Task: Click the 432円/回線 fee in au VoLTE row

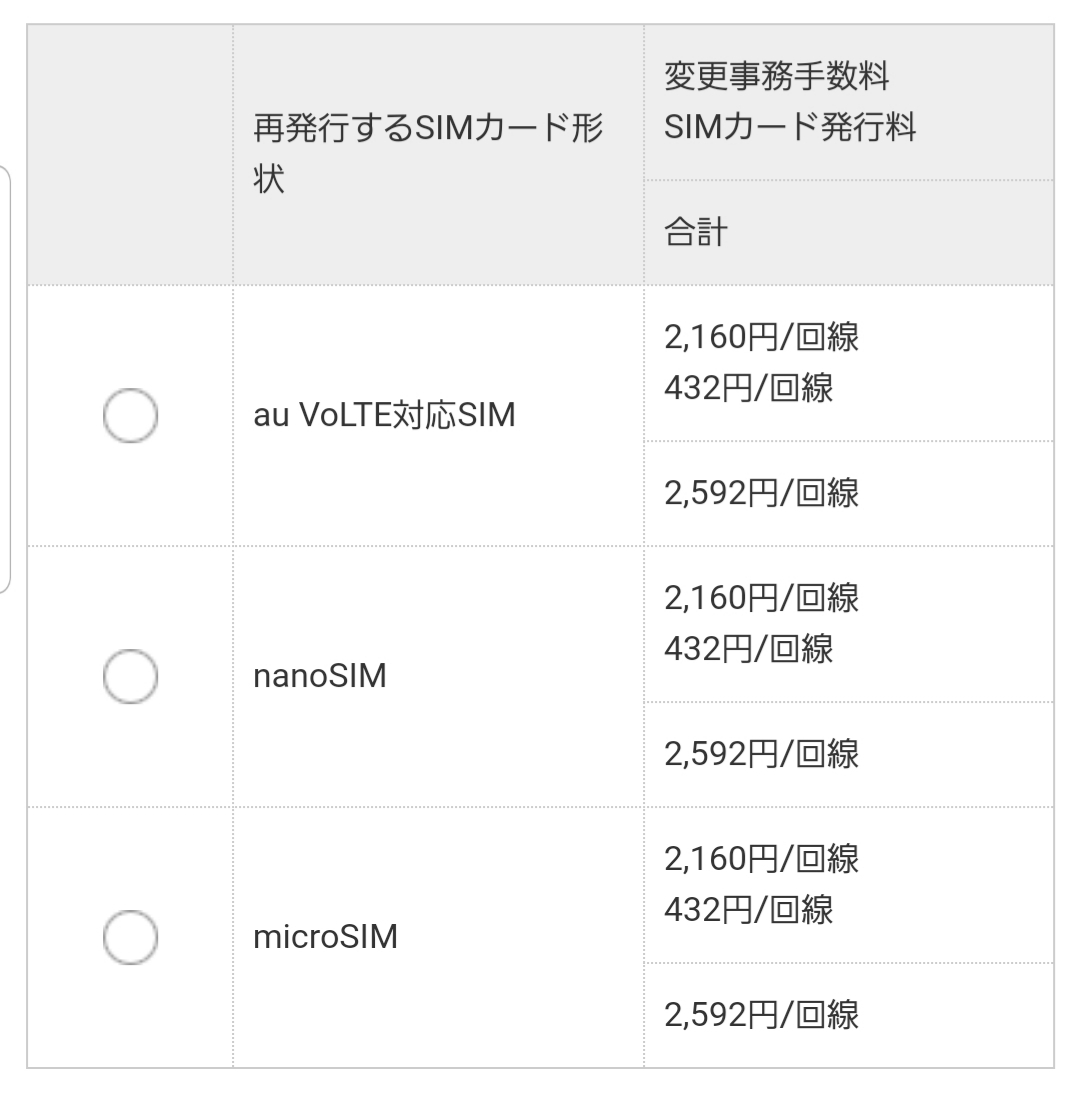Action: 749,388
